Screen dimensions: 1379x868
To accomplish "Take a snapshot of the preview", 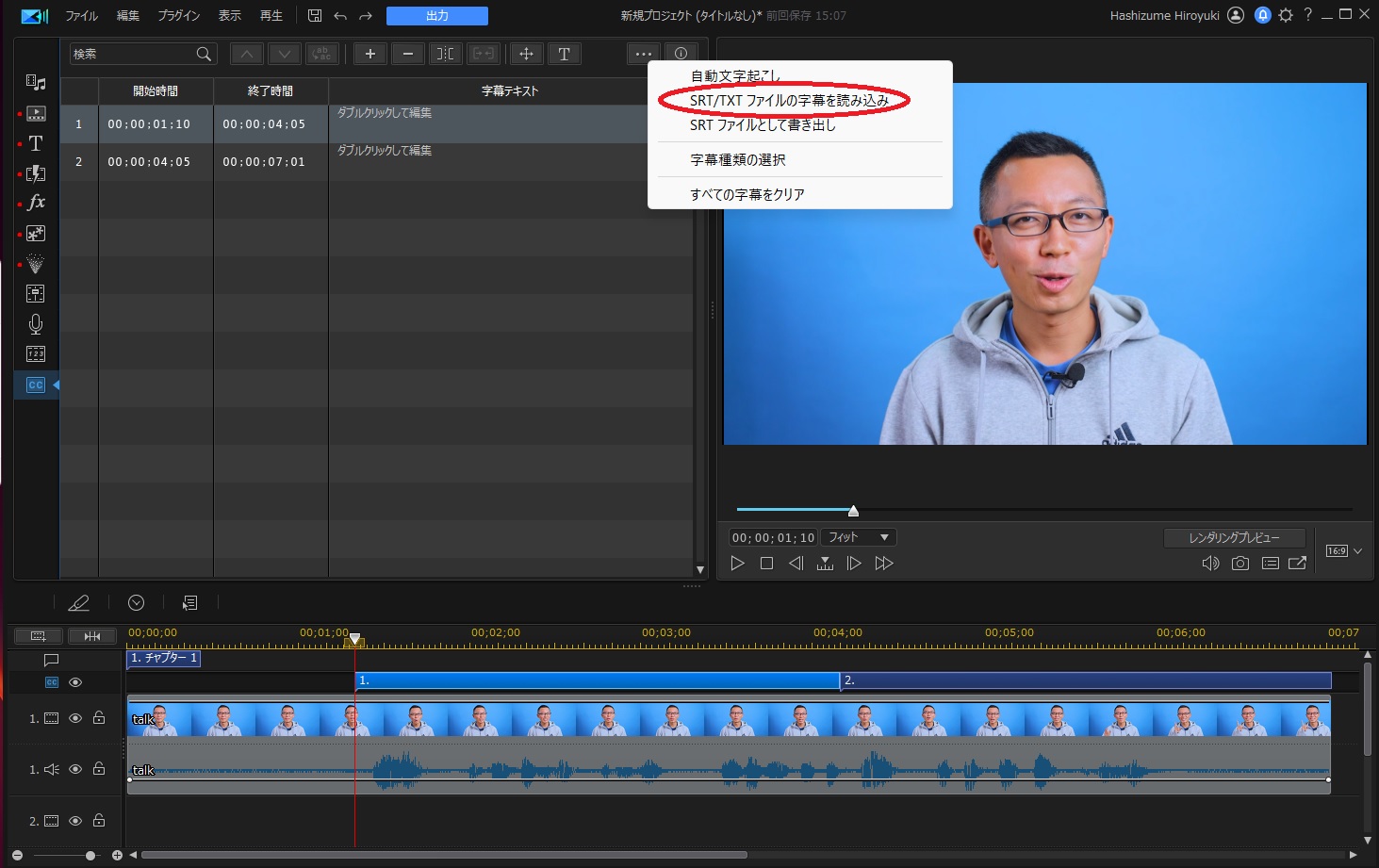I will [x=1240, y=564].
